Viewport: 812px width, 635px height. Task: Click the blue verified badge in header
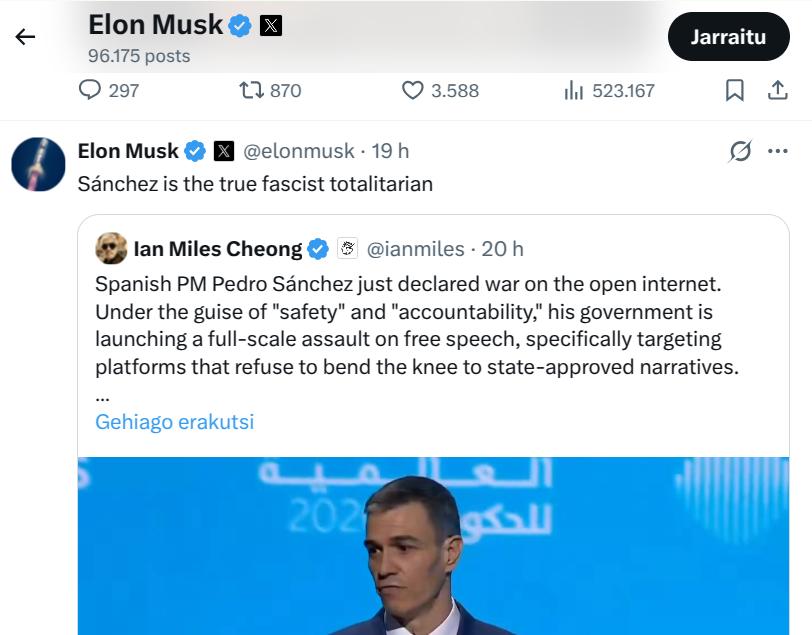point(240,25)
